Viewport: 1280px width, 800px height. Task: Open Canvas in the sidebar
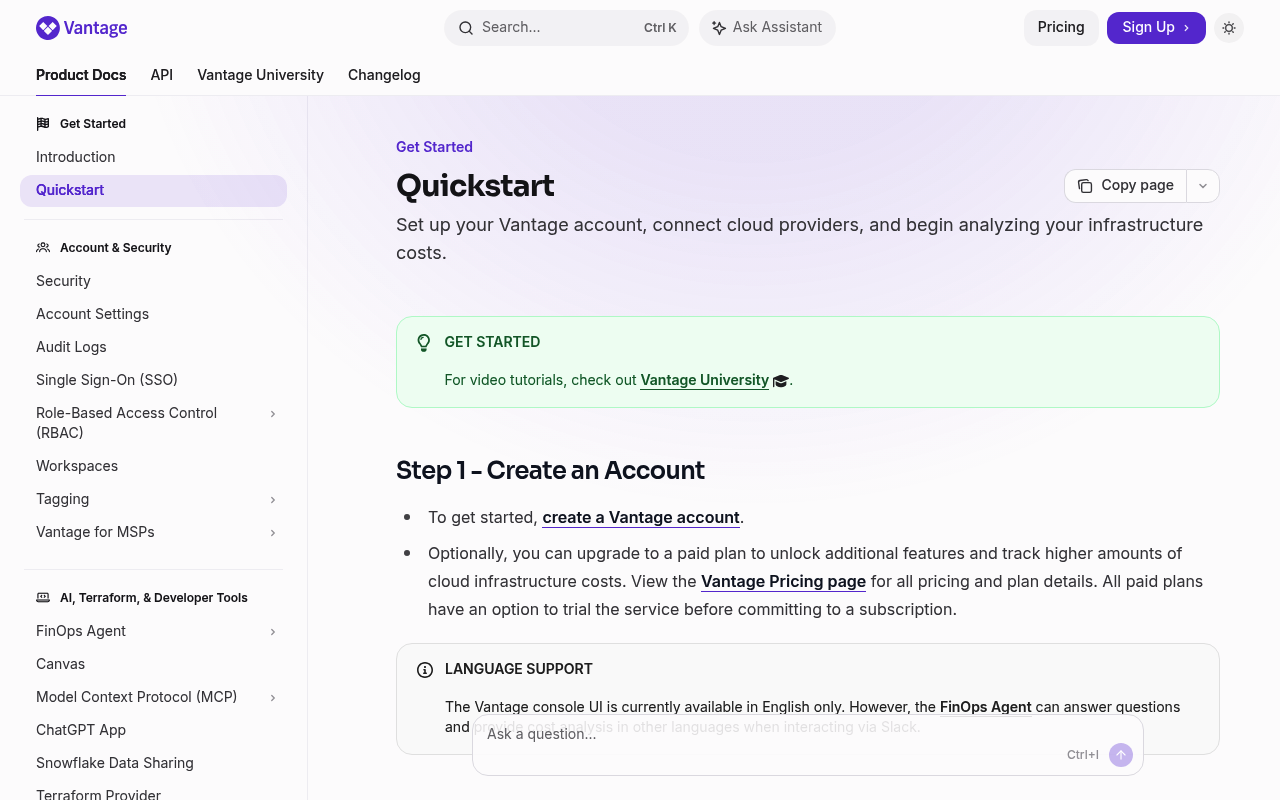click(x=153, y=664)
